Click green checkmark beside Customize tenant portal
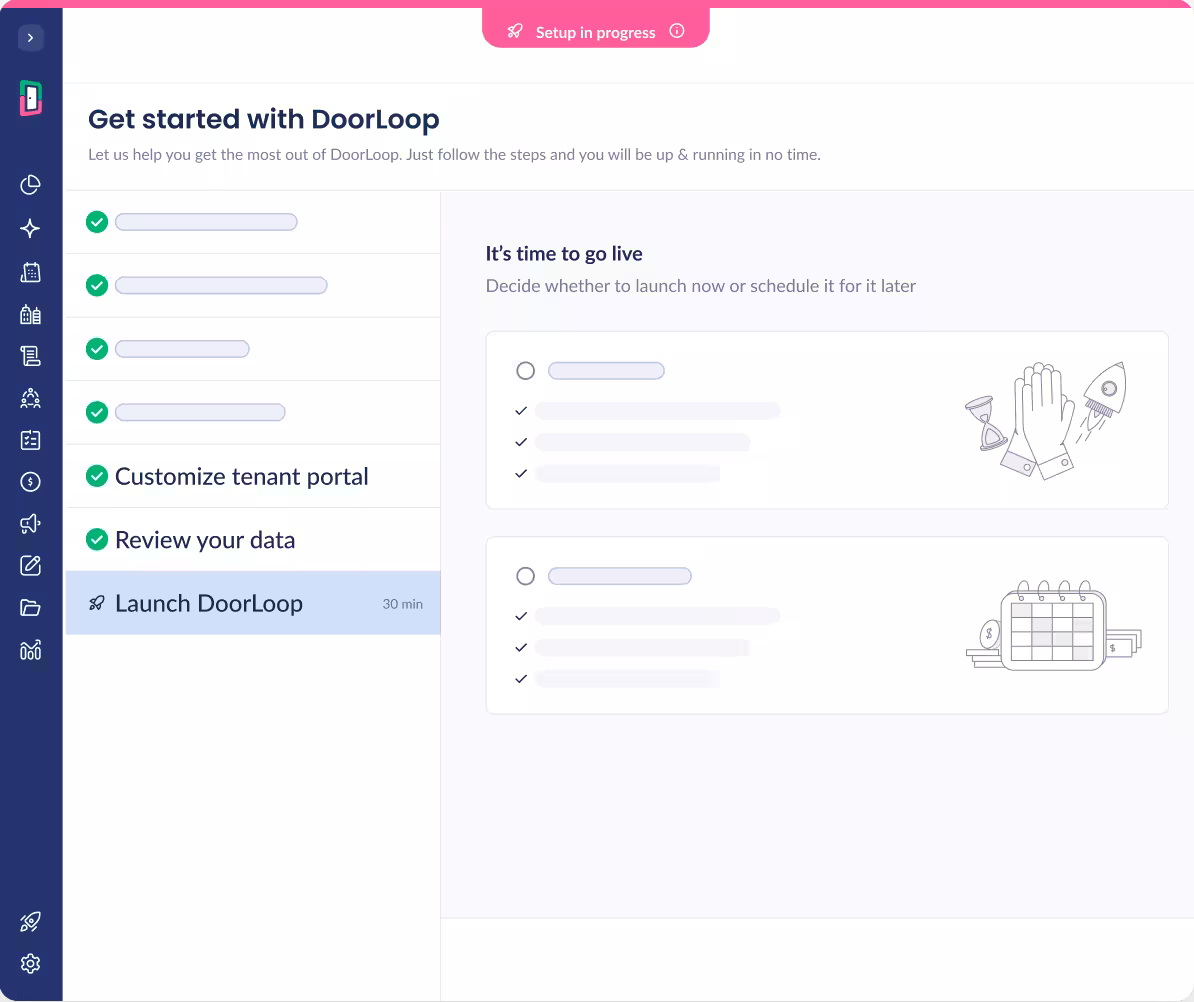The height and width of the screenshot is (1002, 1194). (x=97, y=476)
